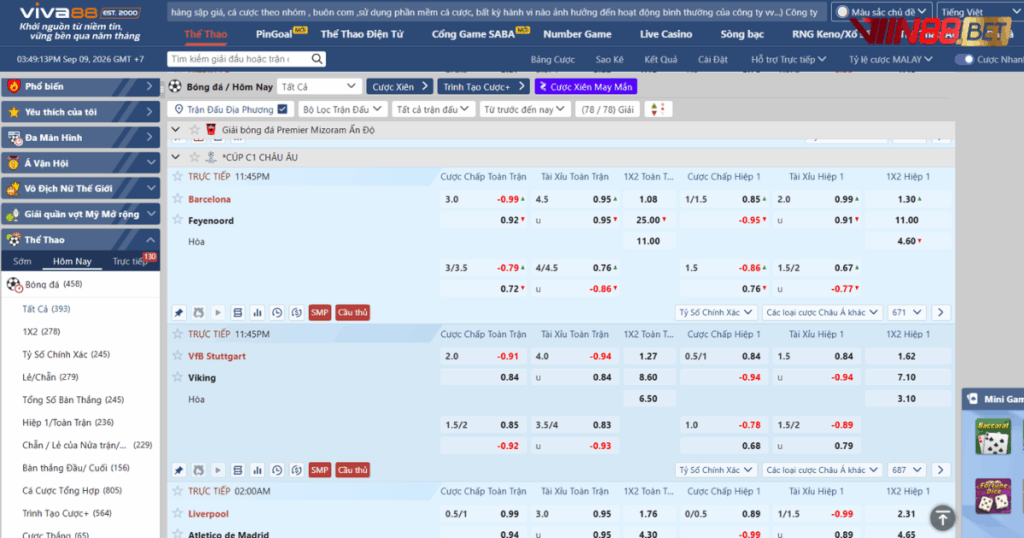Select Barcelona 1X2 full-time odds 1.08
The height and width of the screenshot is (538, 1024).
[648, 199]
